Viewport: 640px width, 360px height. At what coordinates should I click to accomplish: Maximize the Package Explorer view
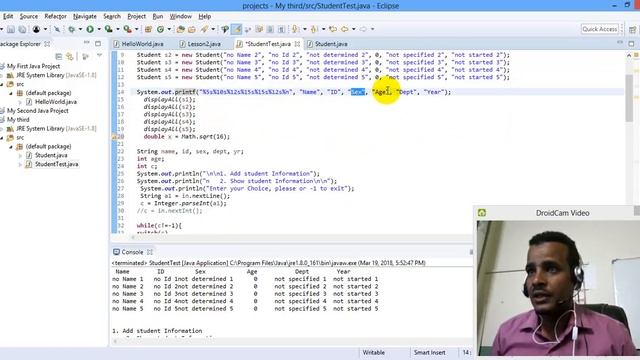coord(98,43)
